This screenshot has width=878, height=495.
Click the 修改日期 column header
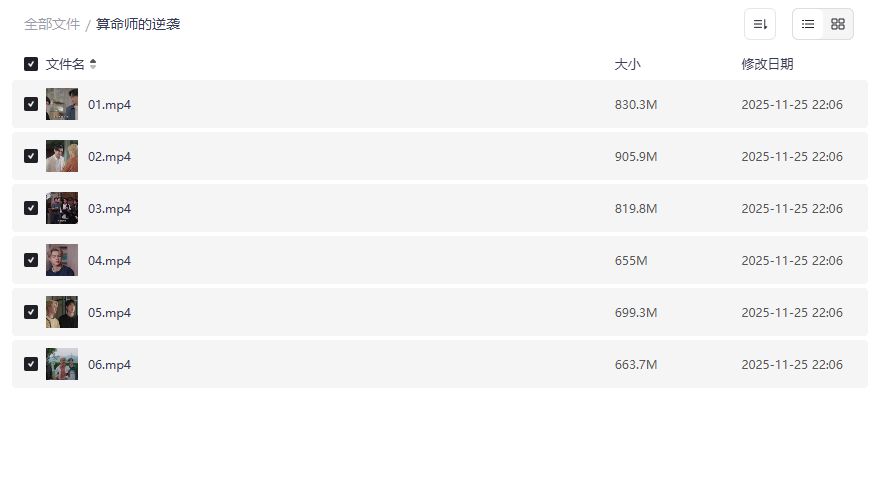coord(767,64)
